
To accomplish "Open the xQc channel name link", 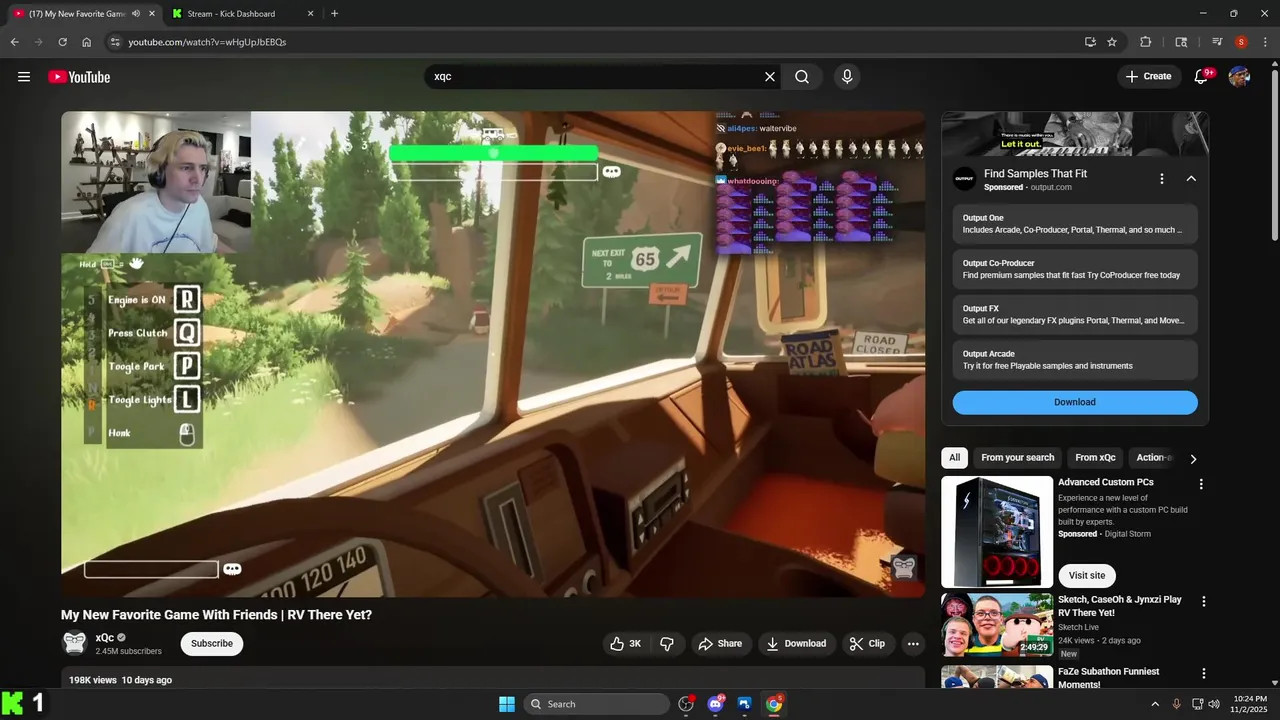I will (105, 638).
